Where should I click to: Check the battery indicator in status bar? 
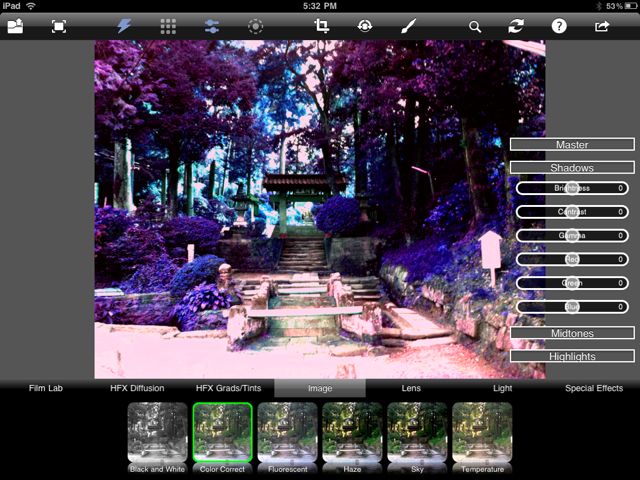click(630, 6)
